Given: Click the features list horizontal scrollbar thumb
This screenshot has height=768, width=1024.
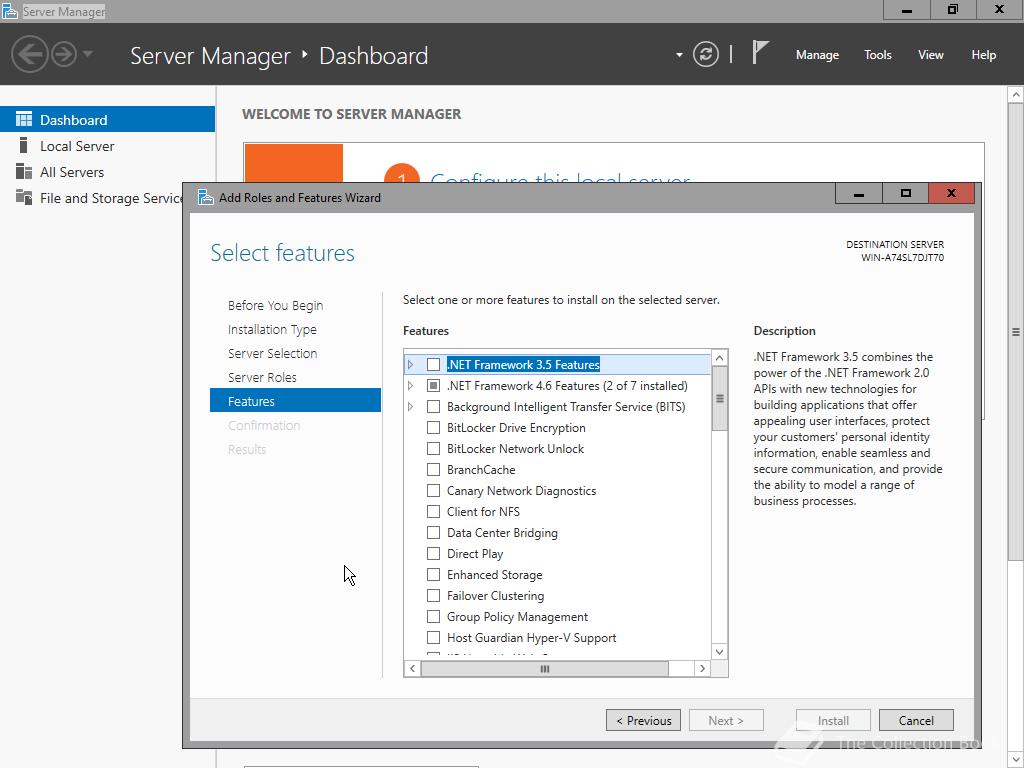Looking at the screenshot, I should (545, 668).
